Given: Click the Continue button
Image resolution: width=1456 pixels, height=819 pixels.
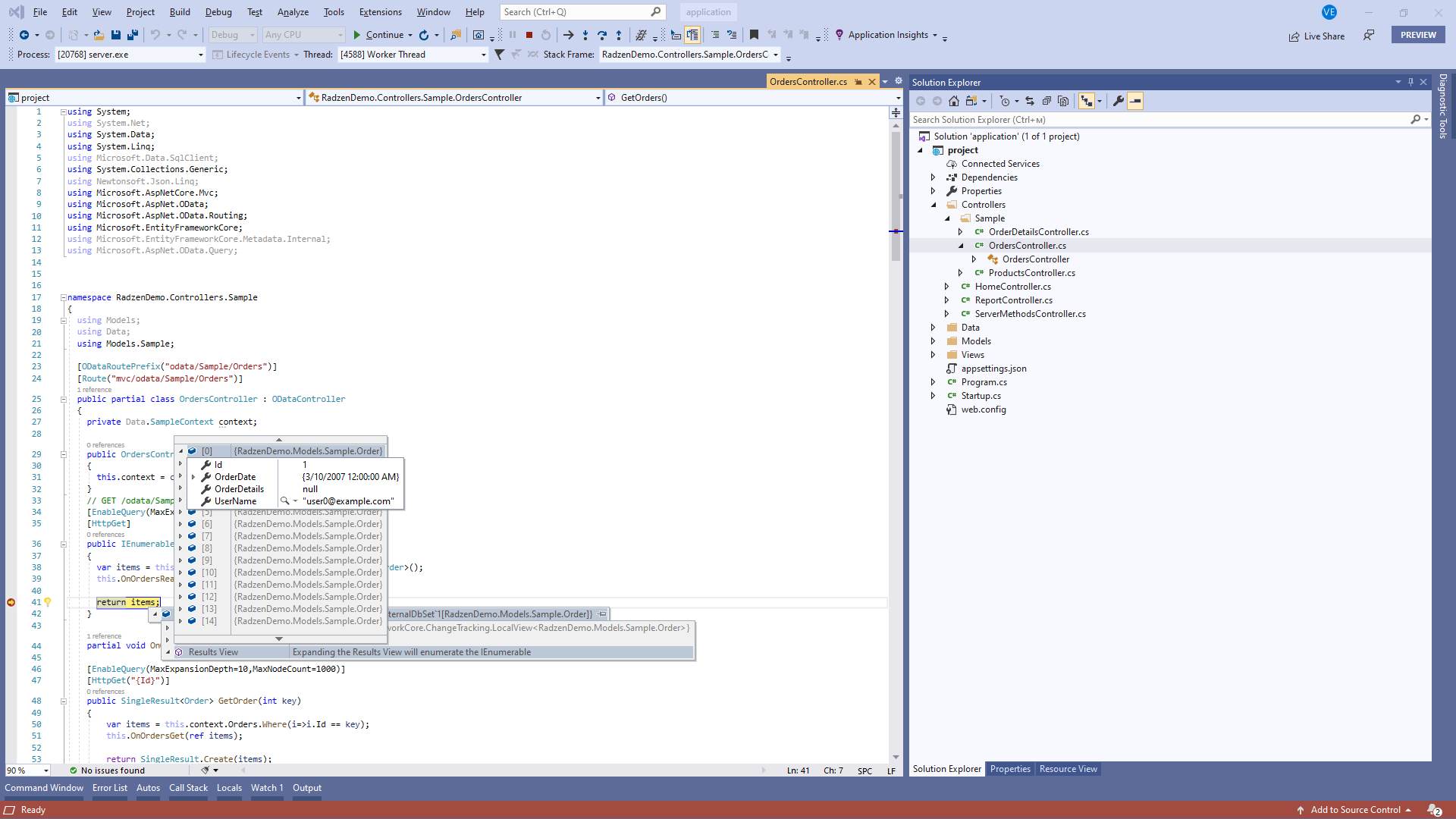Looking at the screenshot, I should 378,35.
